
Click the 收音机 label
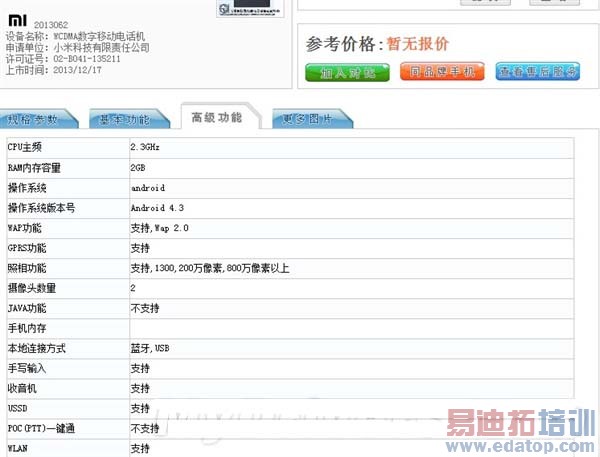pos(22,388)
